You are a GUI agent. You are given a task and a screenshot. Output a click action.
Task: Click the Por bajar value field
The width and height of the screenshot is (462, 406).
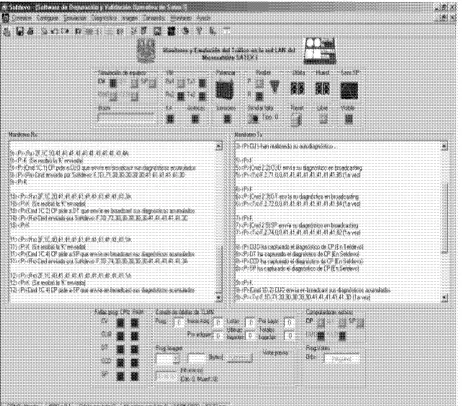(290, 322)
